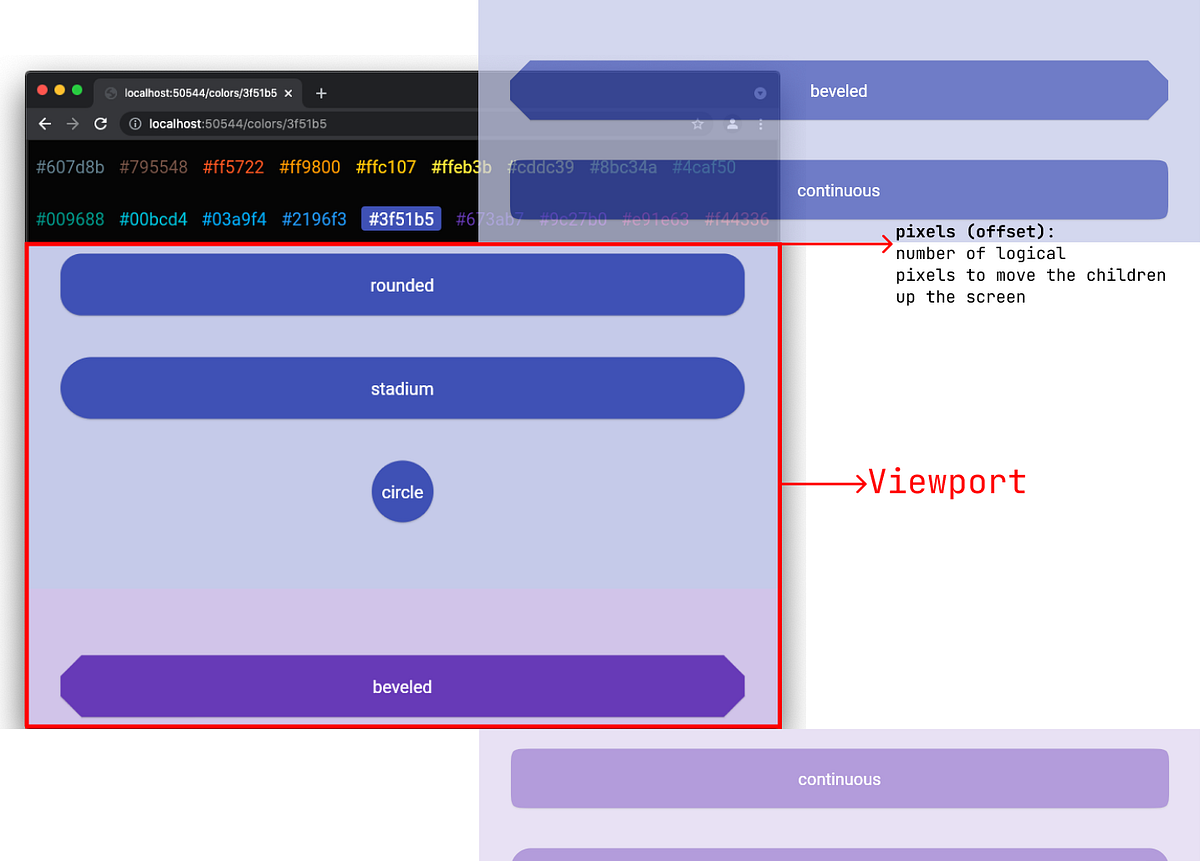This screenshot has height=861, width=1200.
Task: Open the Chrome three-dot menu
Action: coord(760,124)
